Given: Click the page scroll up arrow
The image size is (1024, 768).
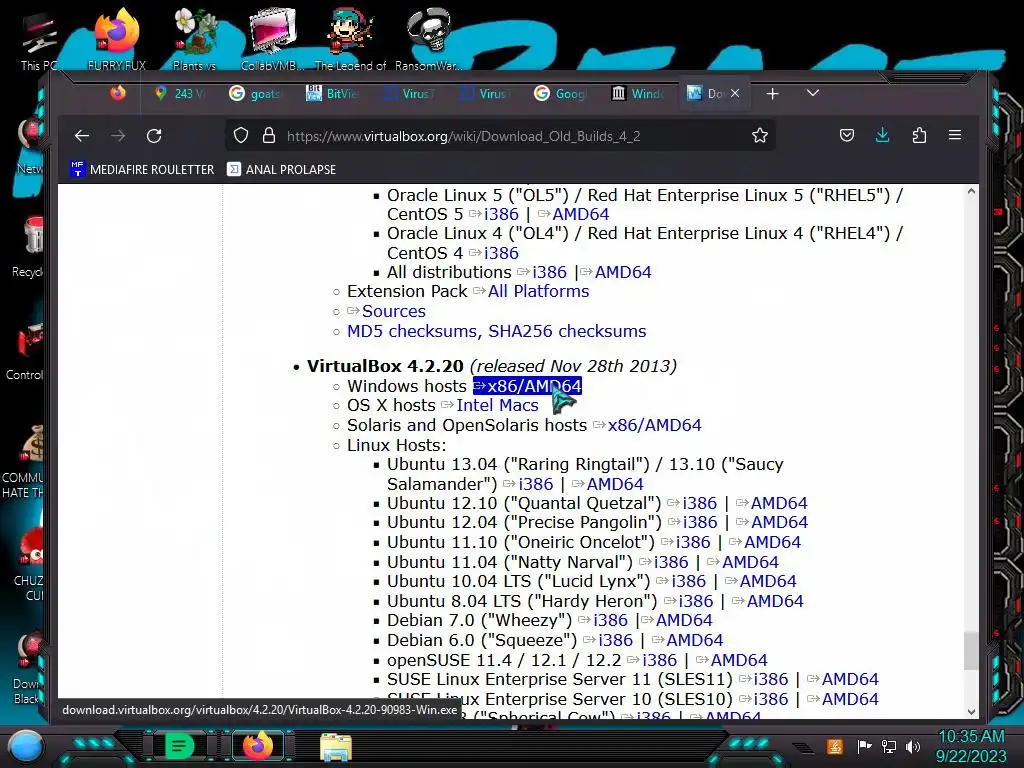Looking at the screenshot, I should pyautogui.click(x=971, y=191).
